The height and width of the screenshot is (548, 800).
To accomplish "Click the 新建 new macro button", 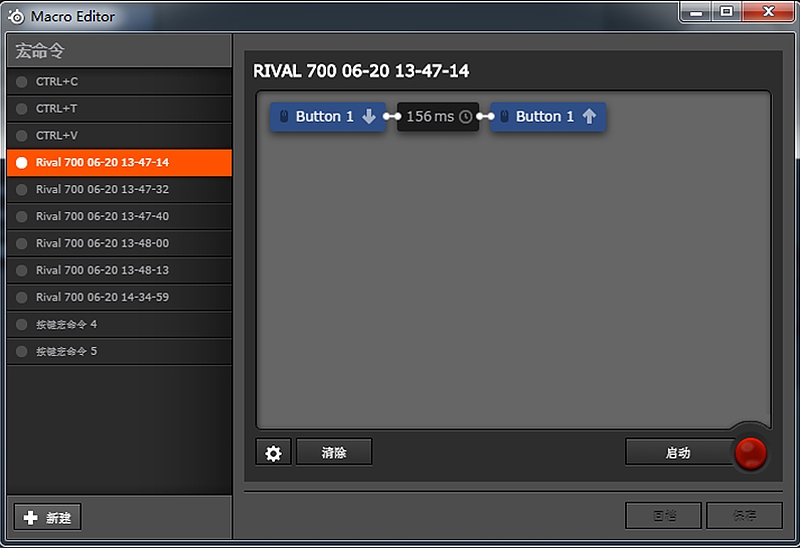I will pos(47,518).
